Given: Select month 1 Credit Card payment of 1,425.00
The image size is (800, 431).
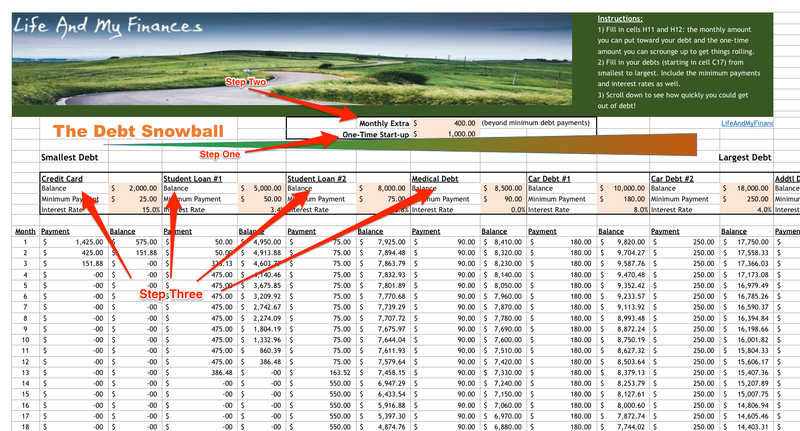Looking at the screenshot, I should pyautogui.click(x=74, y=241).
